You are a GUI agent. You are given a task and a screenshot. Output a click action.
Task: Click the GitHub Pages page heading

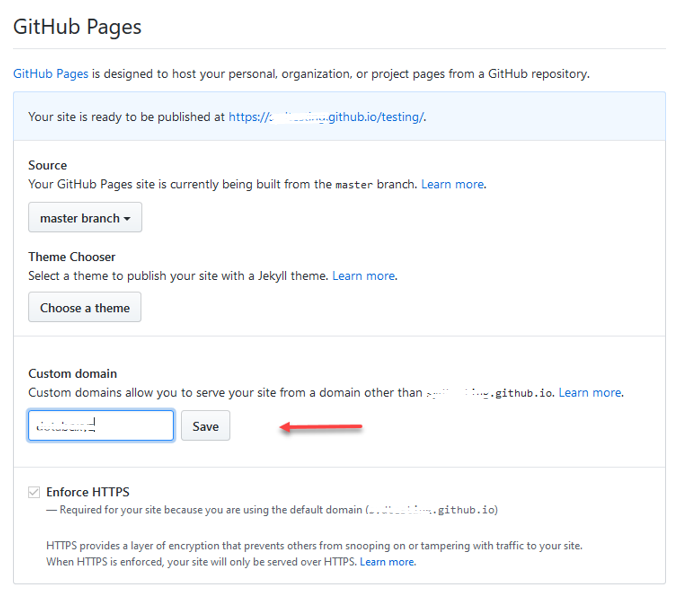(x=77, y=27)
